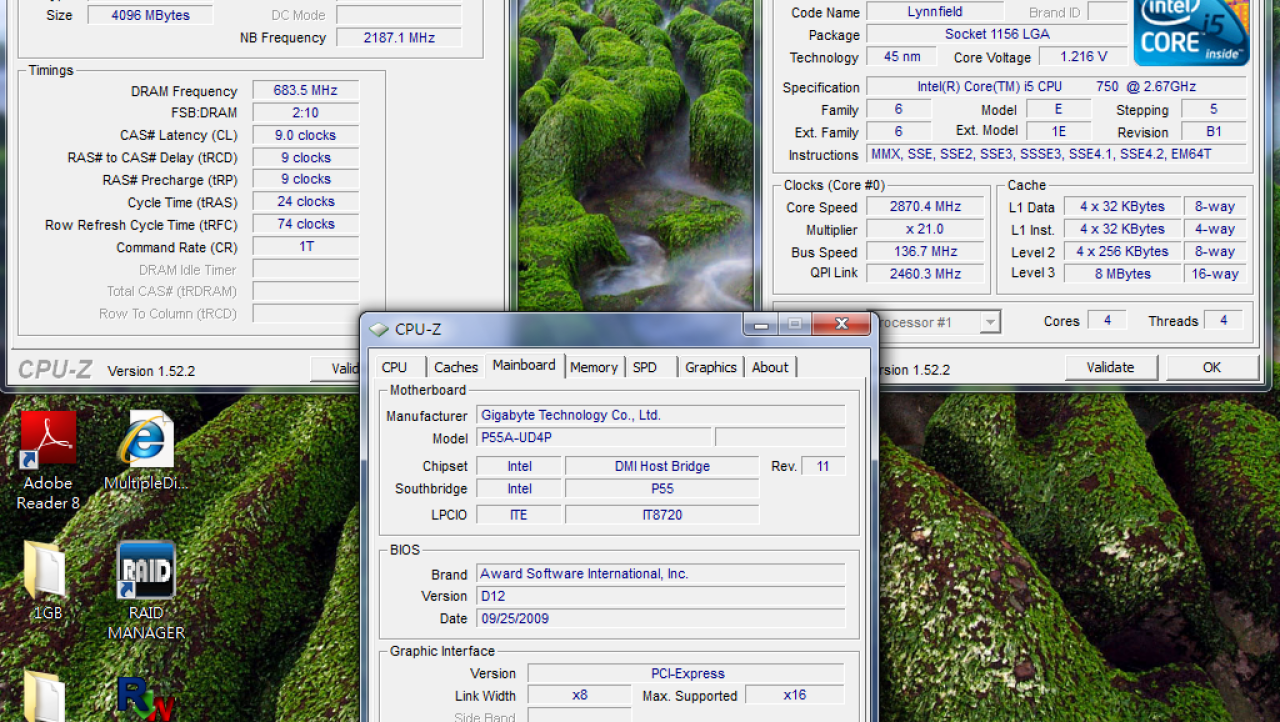Select the Row Refresh Cycle Time '74 clocks'
Image resolution: width=1280 pixels, height=722 pixels.
(x=306, y=224)
